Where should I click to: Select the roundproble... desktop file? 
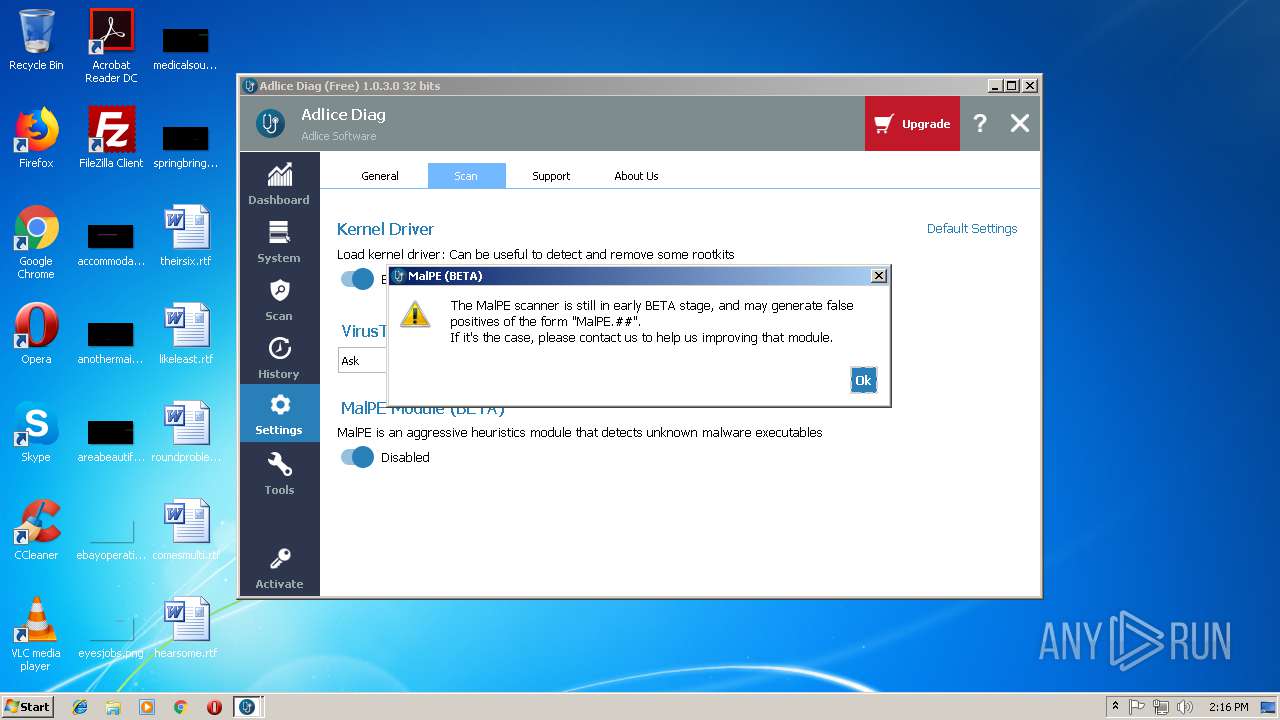click(186, 432)
